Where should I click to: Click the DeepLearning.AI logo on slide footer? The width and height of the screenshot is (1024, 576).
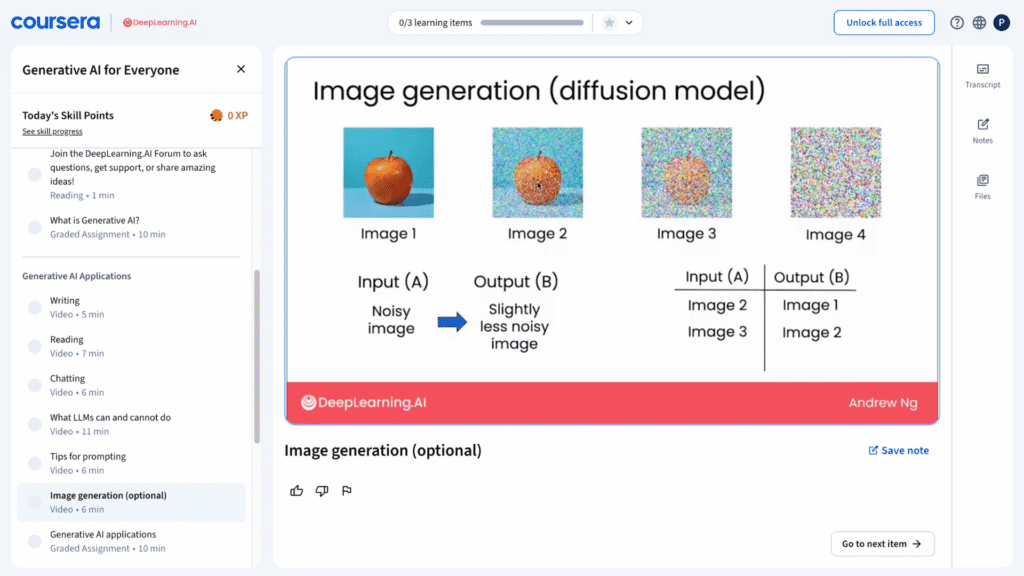point(364,402)
